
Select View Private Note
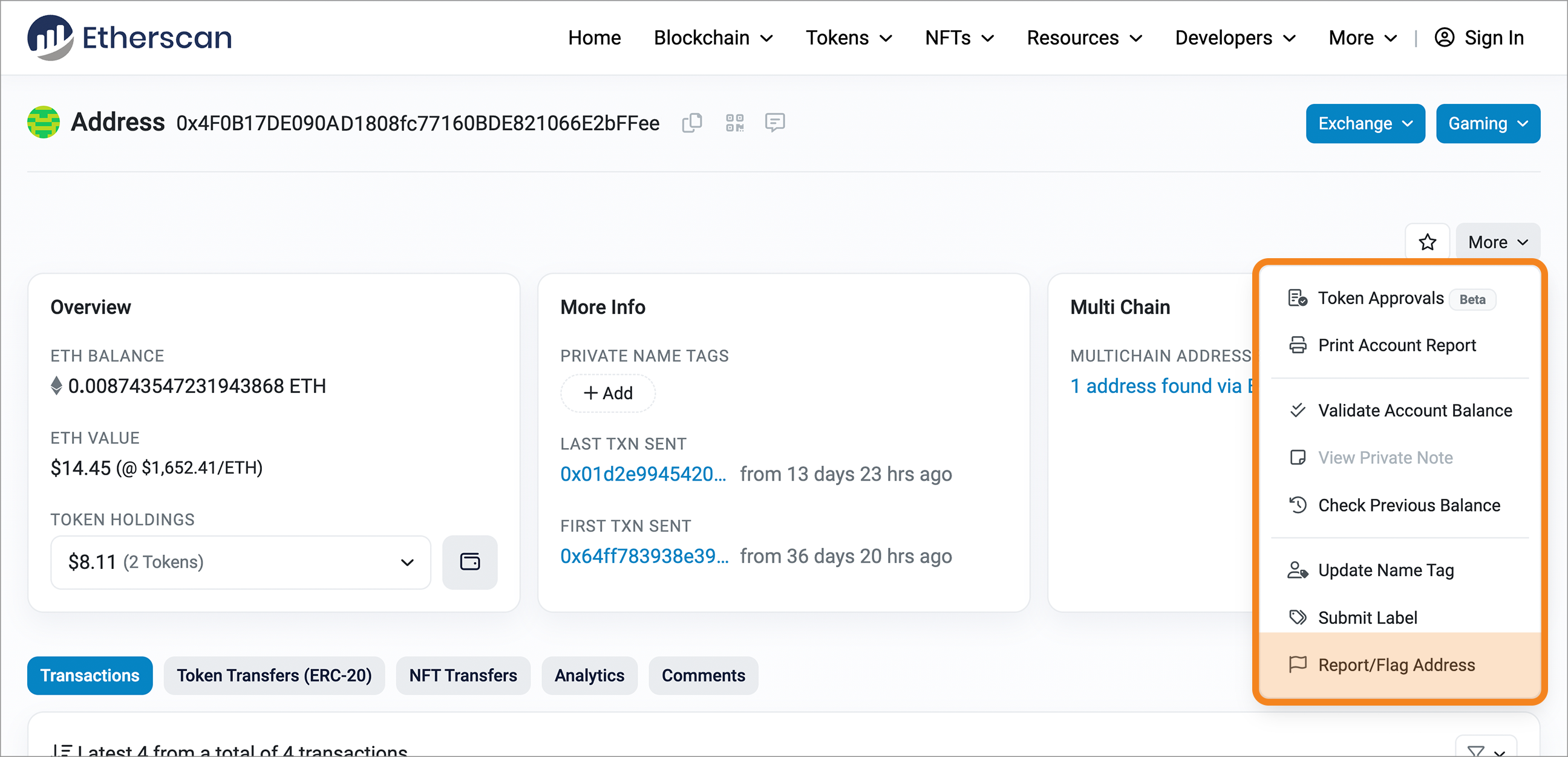point(1400,458)
